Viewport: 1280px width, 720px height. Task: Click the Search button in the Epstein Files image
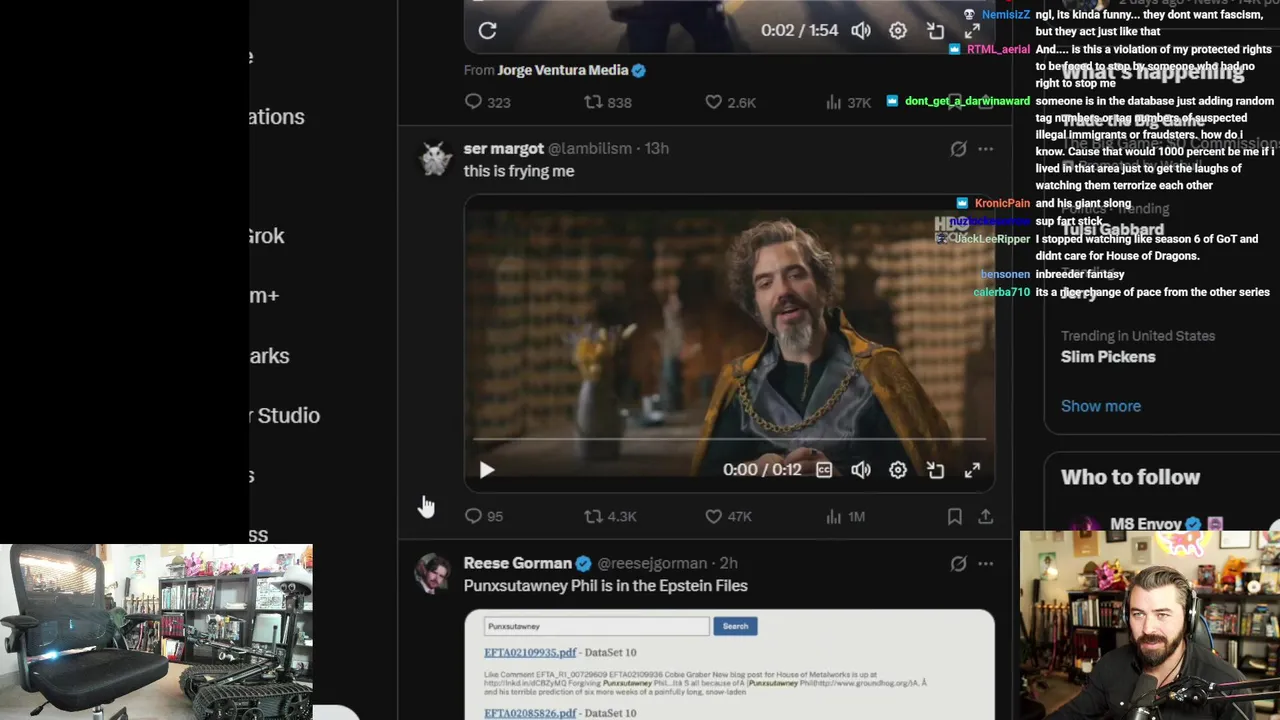[x=735, y=626]
